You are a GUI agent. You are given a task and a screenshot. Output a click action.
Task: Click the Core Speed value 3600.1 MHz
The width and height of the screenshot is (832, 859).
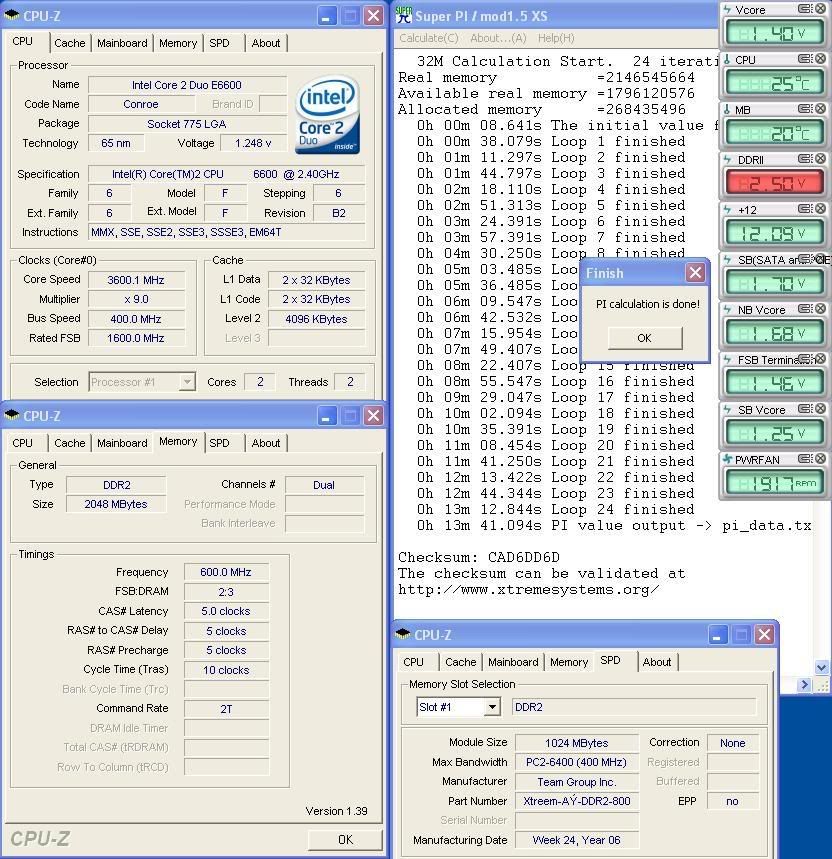(136, 280)
